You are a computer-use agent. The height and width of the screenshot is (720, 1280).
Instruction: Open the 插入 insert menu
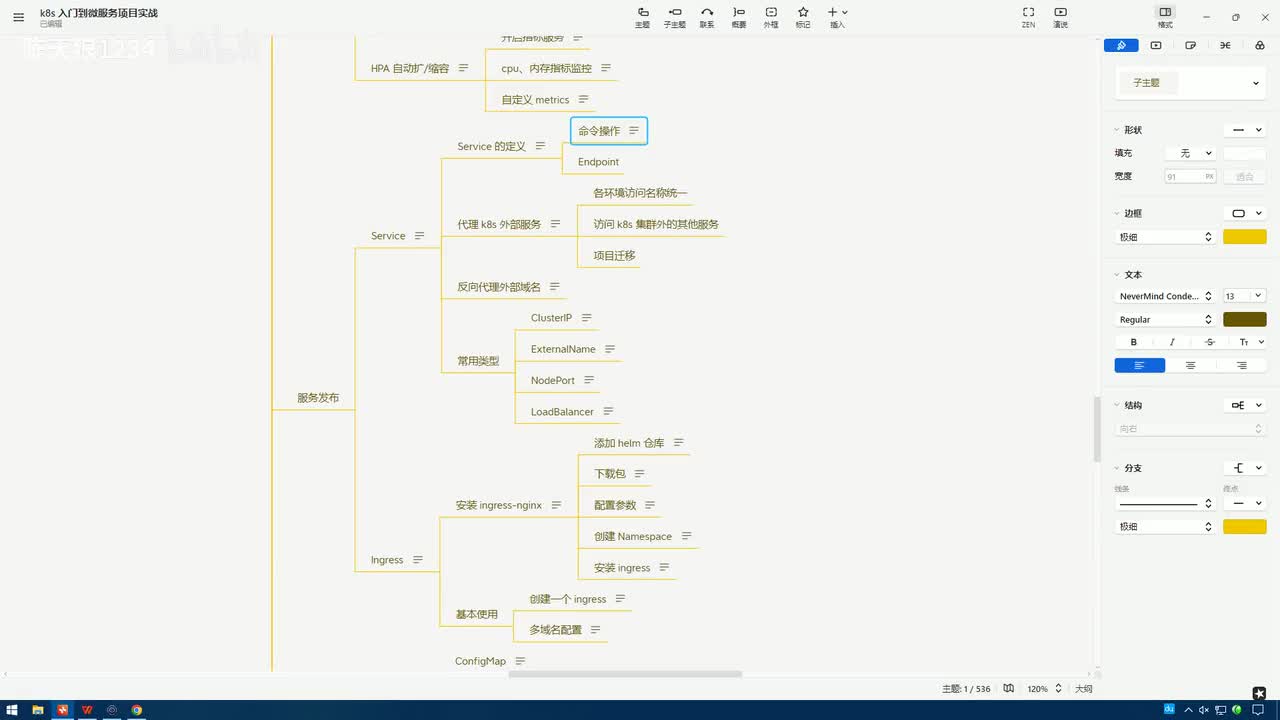tap(838, 17)
